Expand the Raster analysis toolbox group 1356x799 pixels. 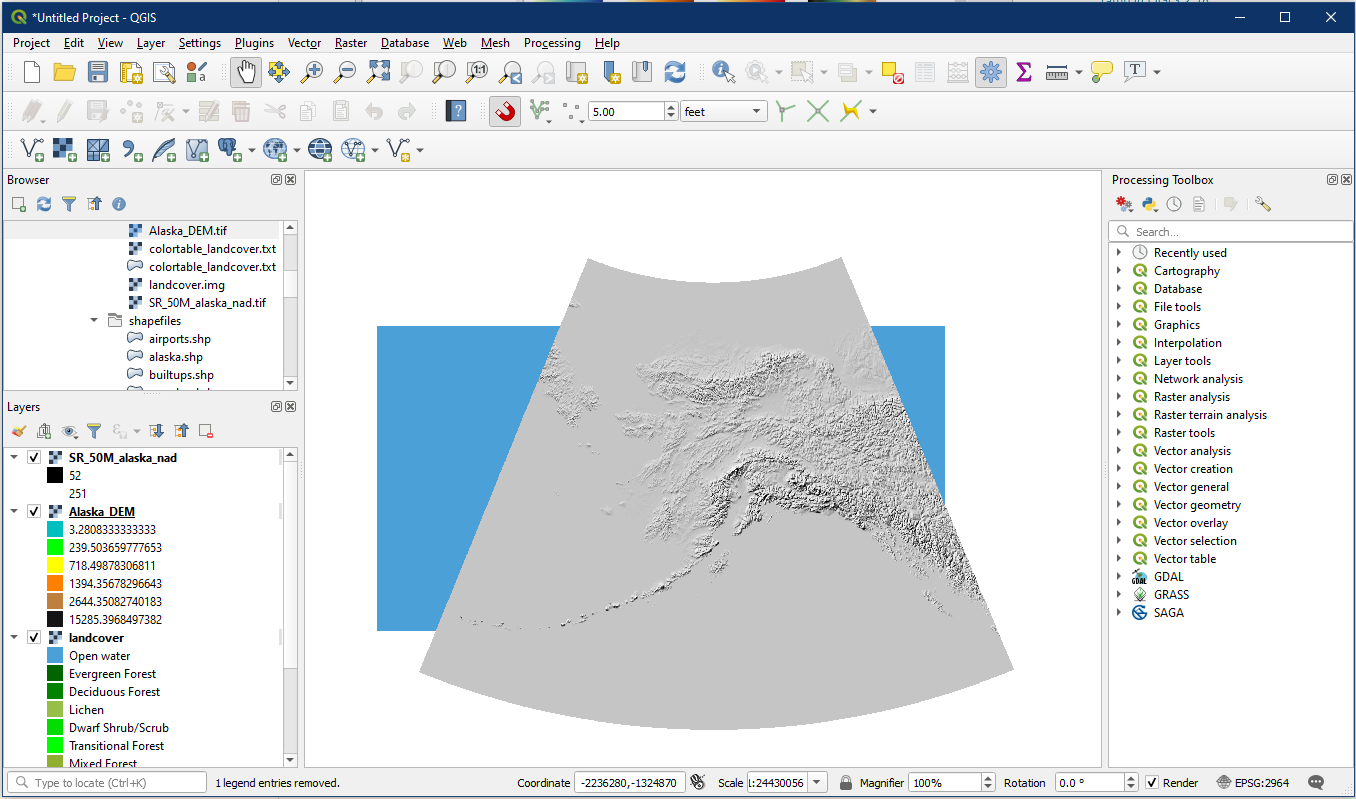[x=1119, y=397]
